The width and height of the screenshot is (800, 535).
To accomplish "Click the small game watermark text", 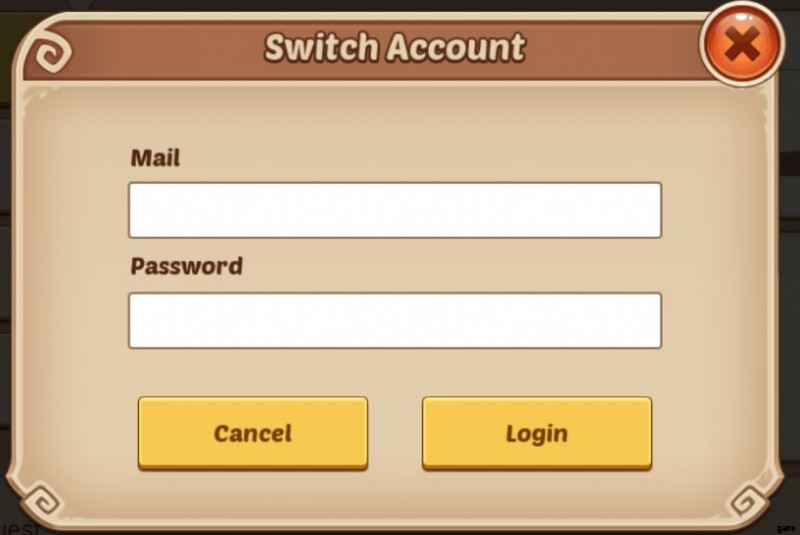I will point(786,528).
